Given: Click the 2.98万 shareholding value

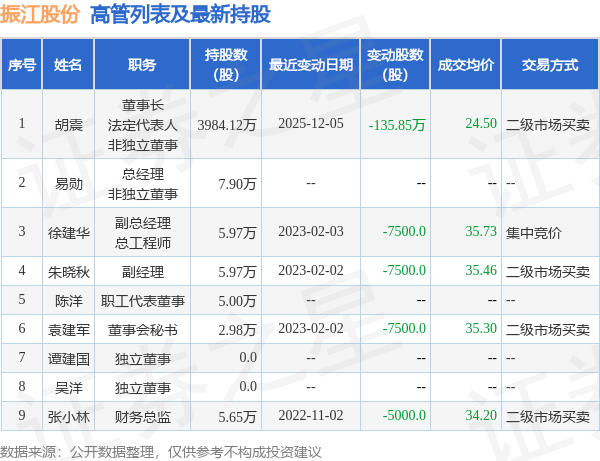Looking at the screenshot, I should click(237, 330).
